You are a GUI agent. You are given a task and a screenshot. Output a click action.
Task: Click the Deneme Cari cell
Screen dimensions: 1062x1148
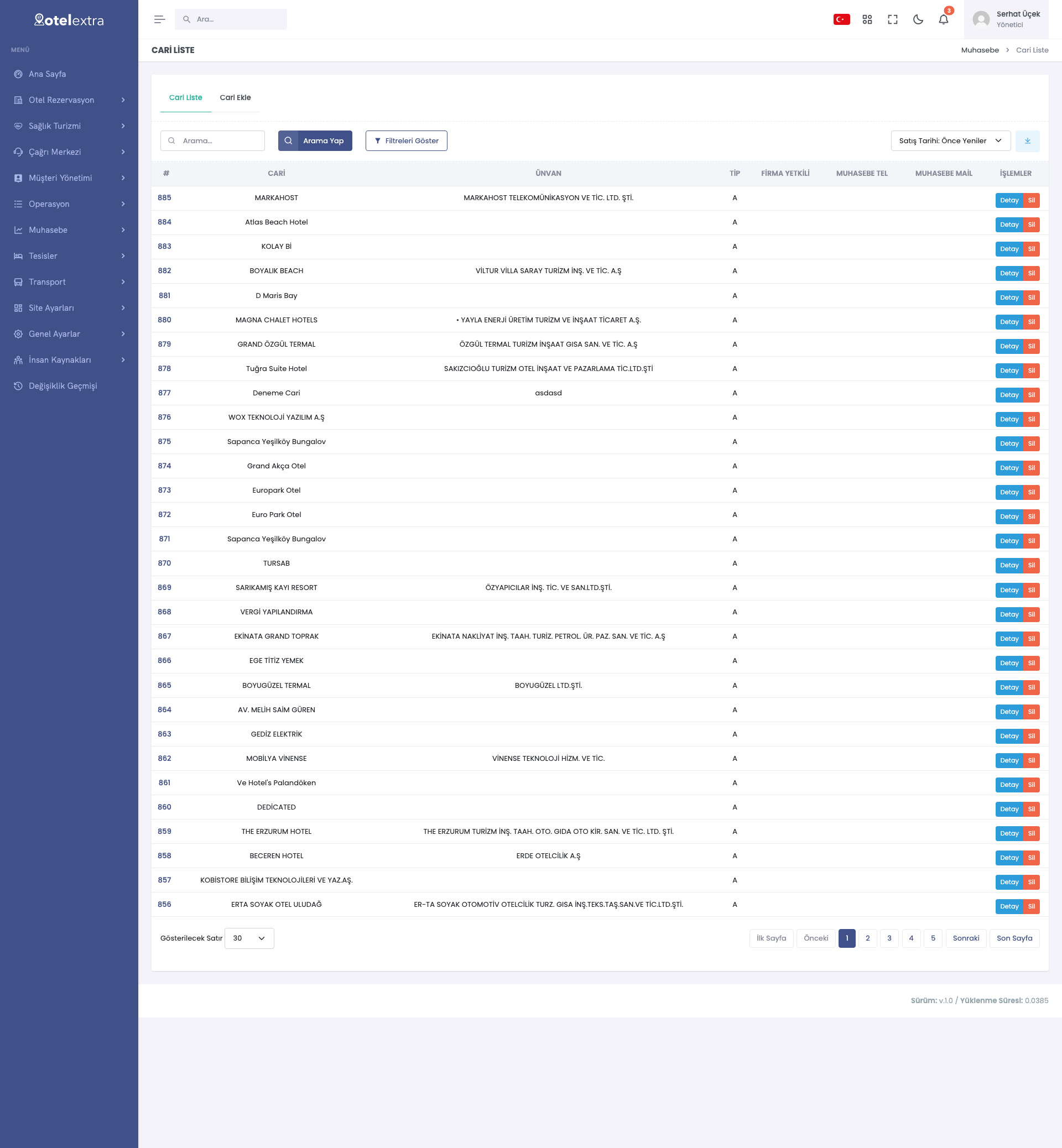[x=277, y=393]
